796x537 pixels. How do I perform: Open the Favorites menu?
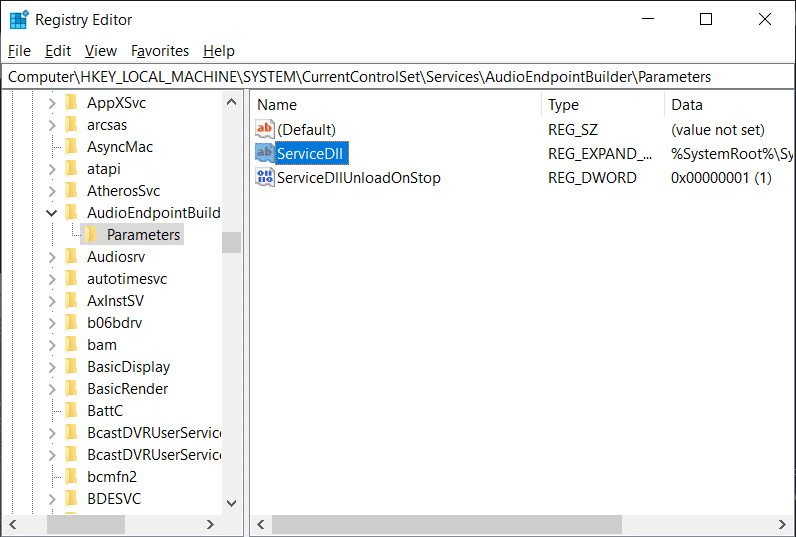pos(160,51)
